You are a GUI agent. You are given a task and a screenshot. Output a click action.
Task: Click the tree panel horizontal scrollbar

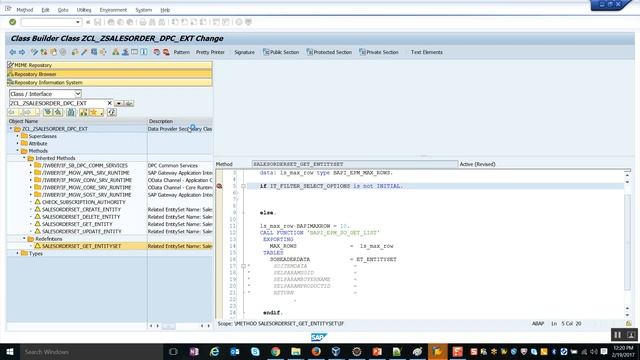(168, 326)
